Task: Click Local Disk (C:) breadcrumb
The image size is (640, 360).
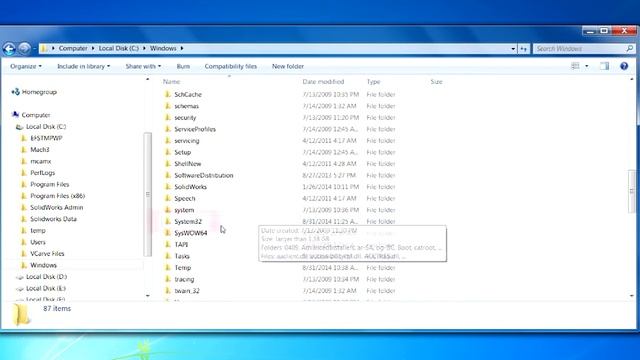Action: 119,48
